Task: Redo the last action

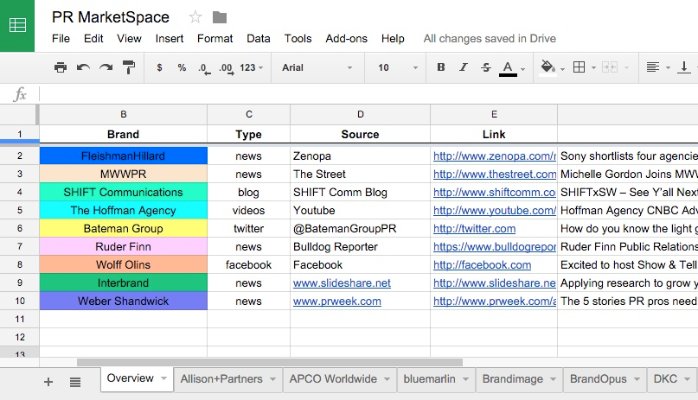Action: [x=106, y=68]
